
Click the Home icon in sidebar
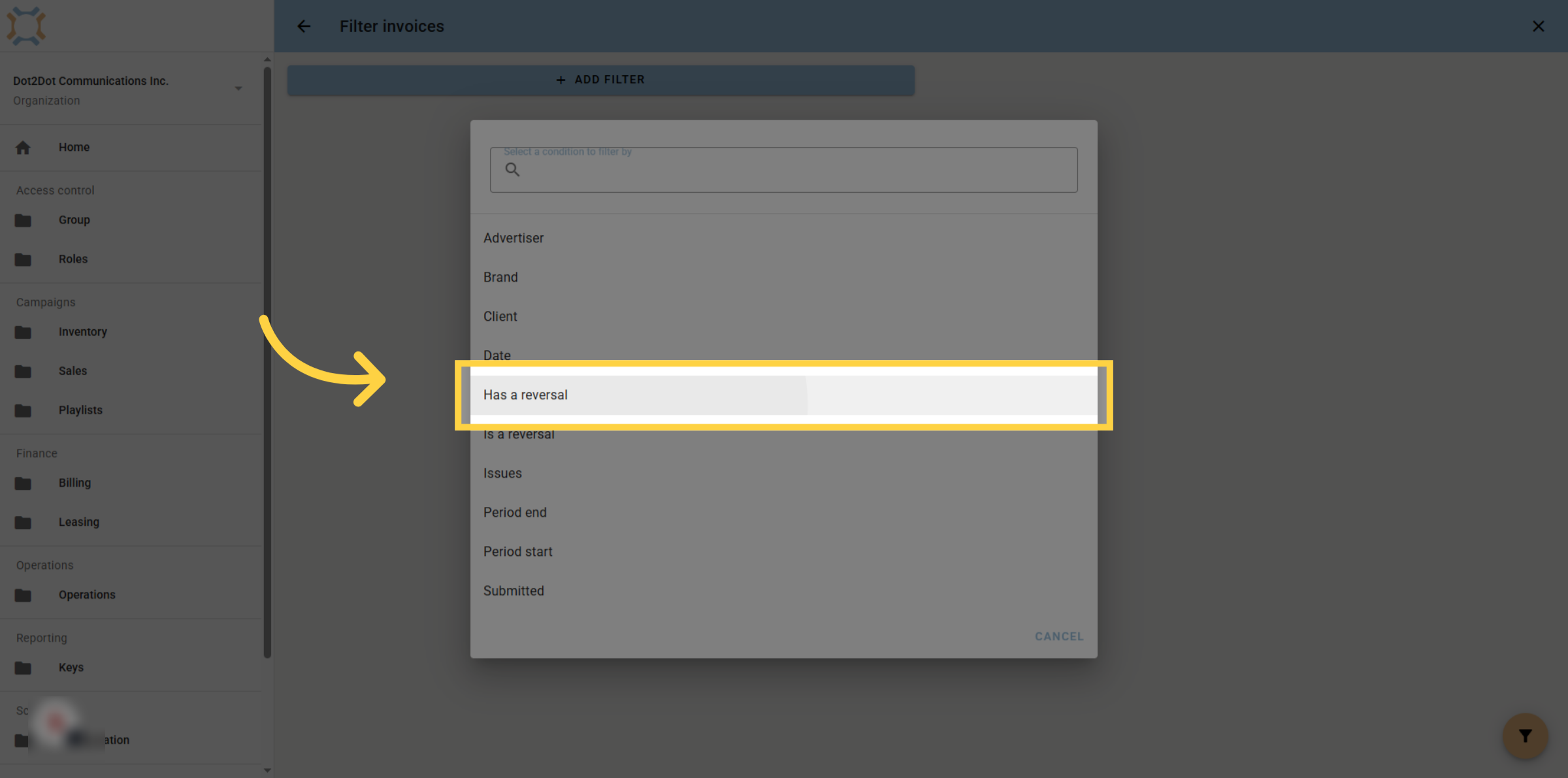tap(23, 148)
